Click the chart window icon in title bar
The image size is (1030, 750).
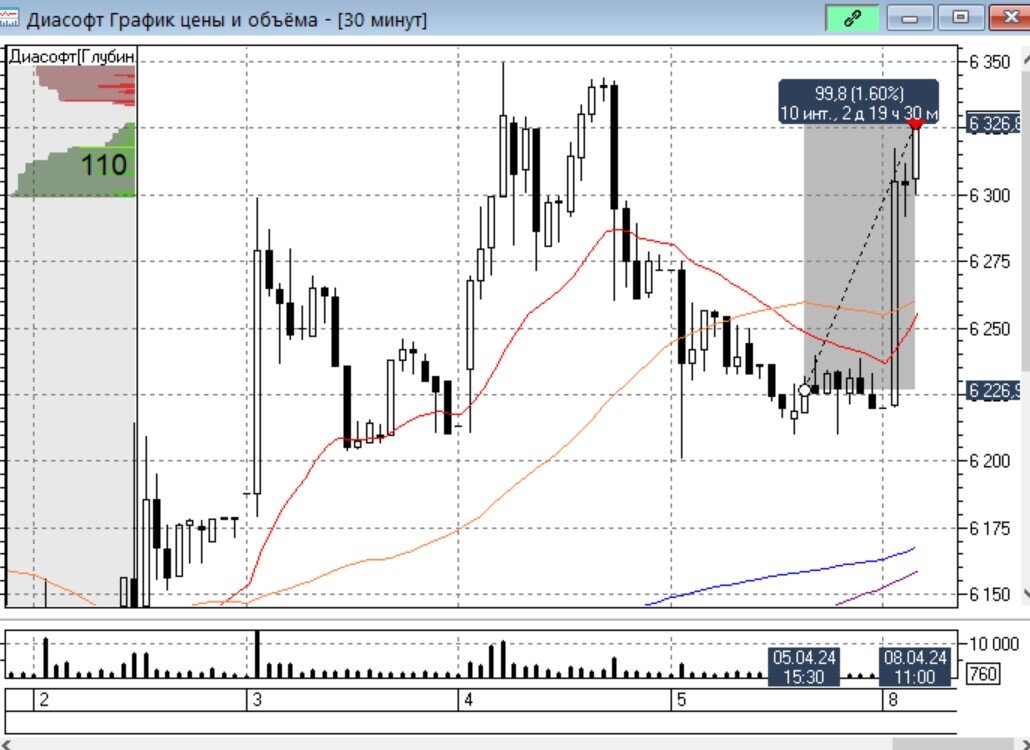pyautogui.click(x=9, y=18)
